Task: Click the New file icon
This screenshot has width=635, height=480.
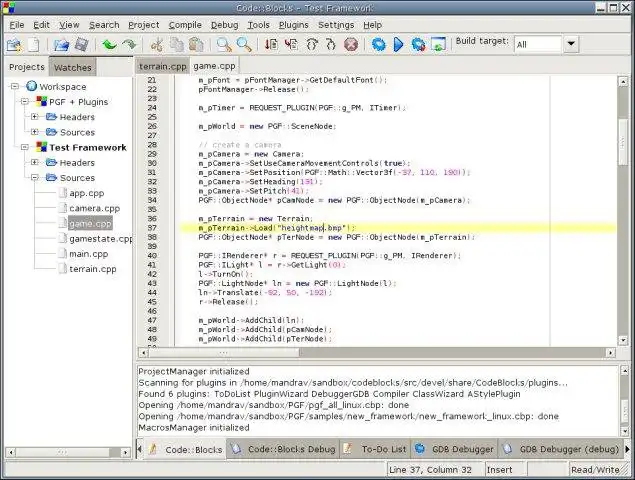Action: tap(33, 45)
